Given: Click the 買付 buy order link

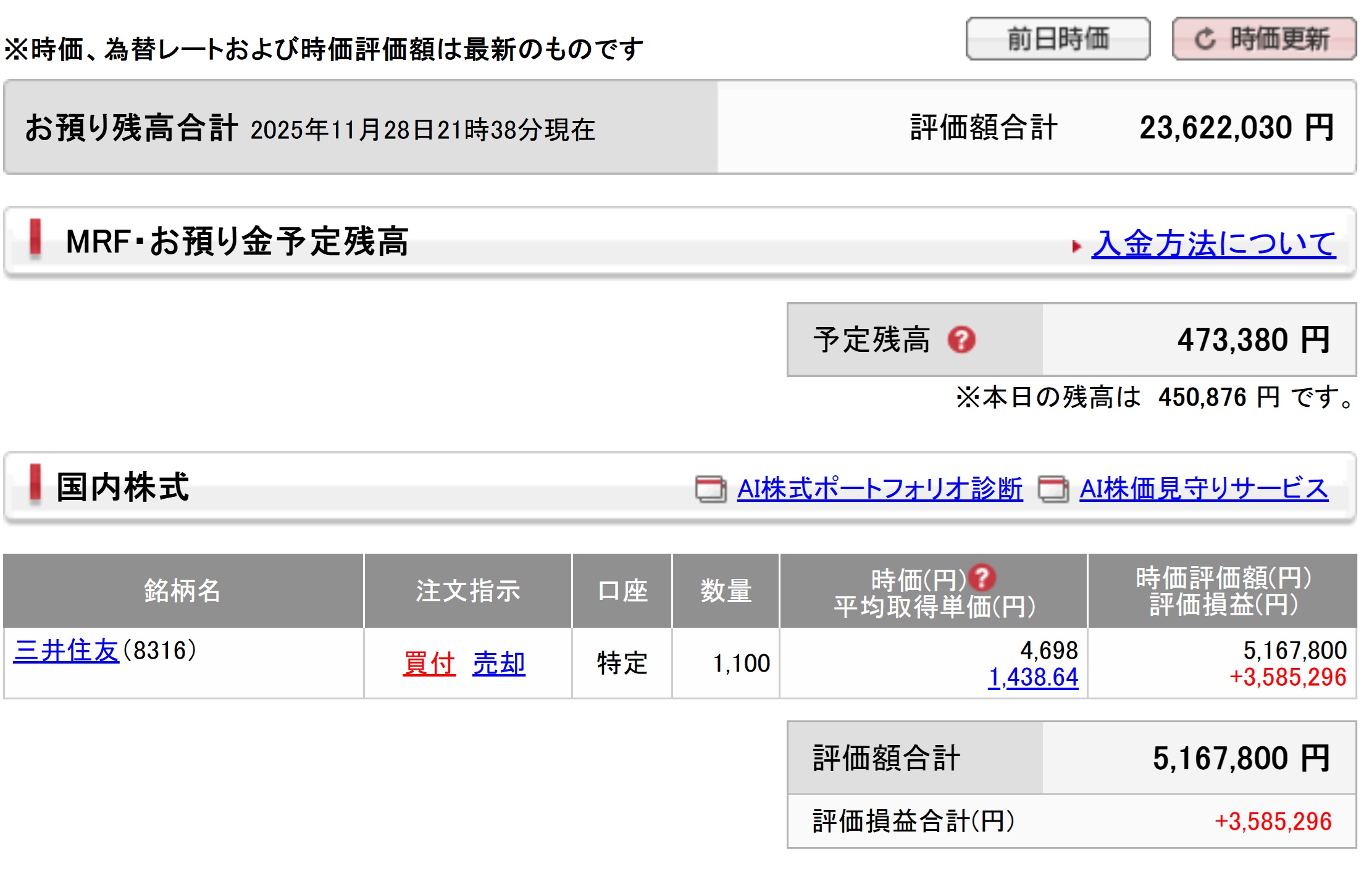Looking at the screenshot, I should (x=429, y=664).
